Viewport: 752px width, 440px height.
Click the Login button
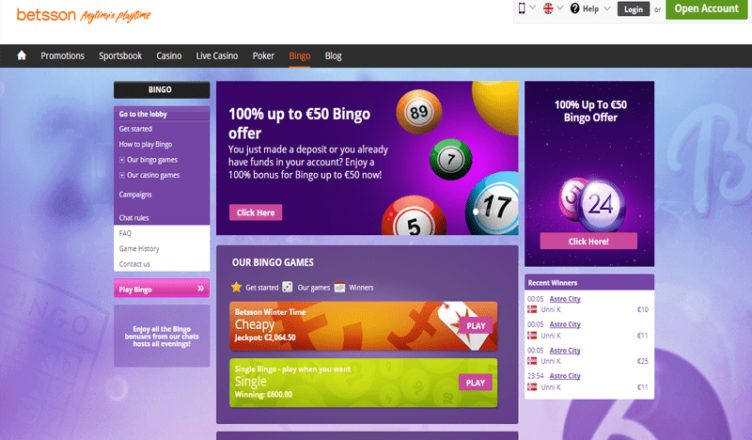tap(634, 9)
